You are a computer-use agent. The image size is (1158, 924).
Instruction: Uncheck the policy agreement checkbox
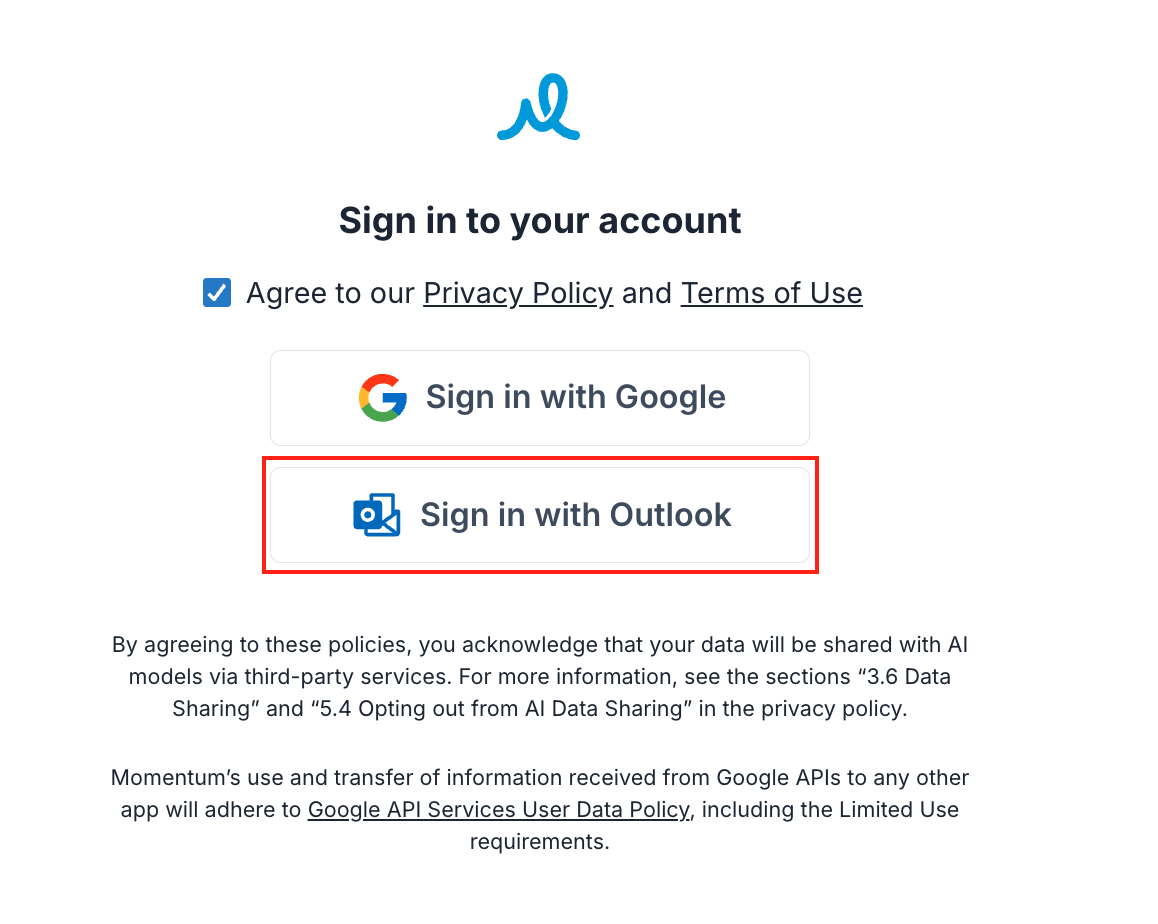coord(217,292)
